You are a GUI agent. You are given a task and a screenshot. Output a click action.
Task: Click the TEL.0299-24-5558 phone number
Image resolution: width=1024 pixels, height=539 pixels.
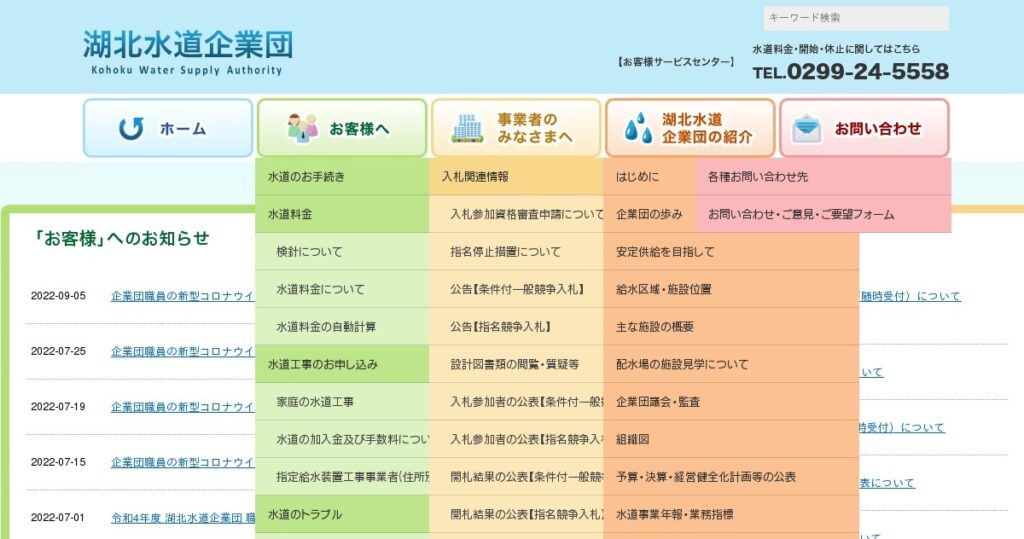(x=850, y=71)
